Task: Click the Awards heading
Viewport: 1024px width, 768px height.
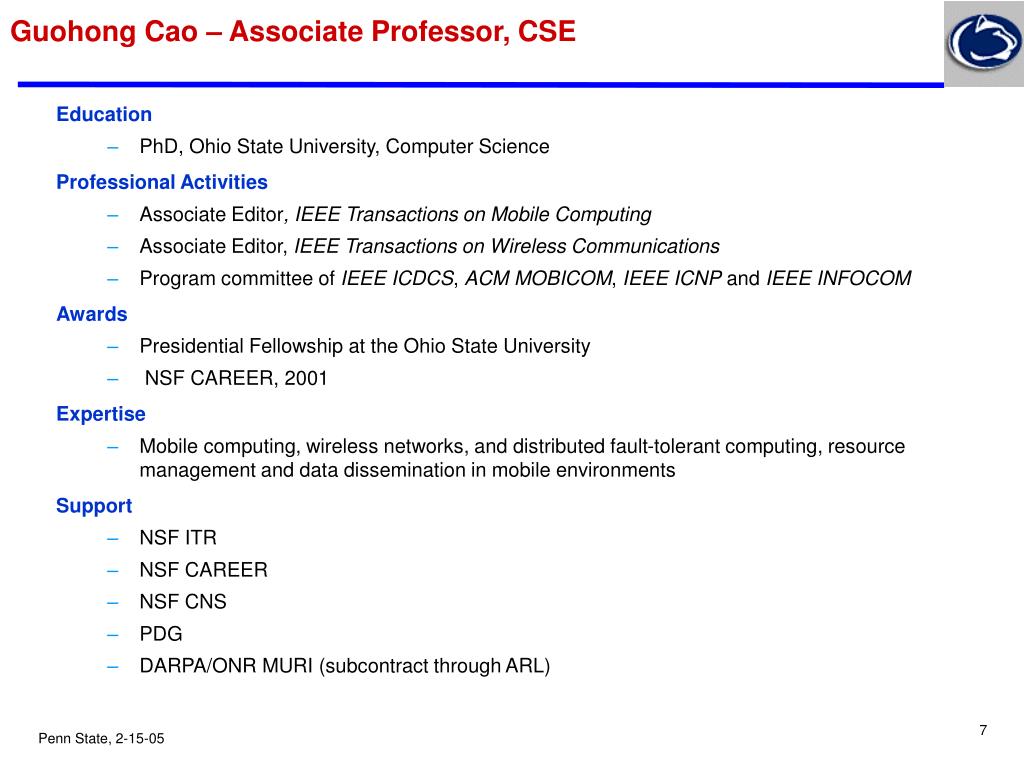Action: [91, 314]
